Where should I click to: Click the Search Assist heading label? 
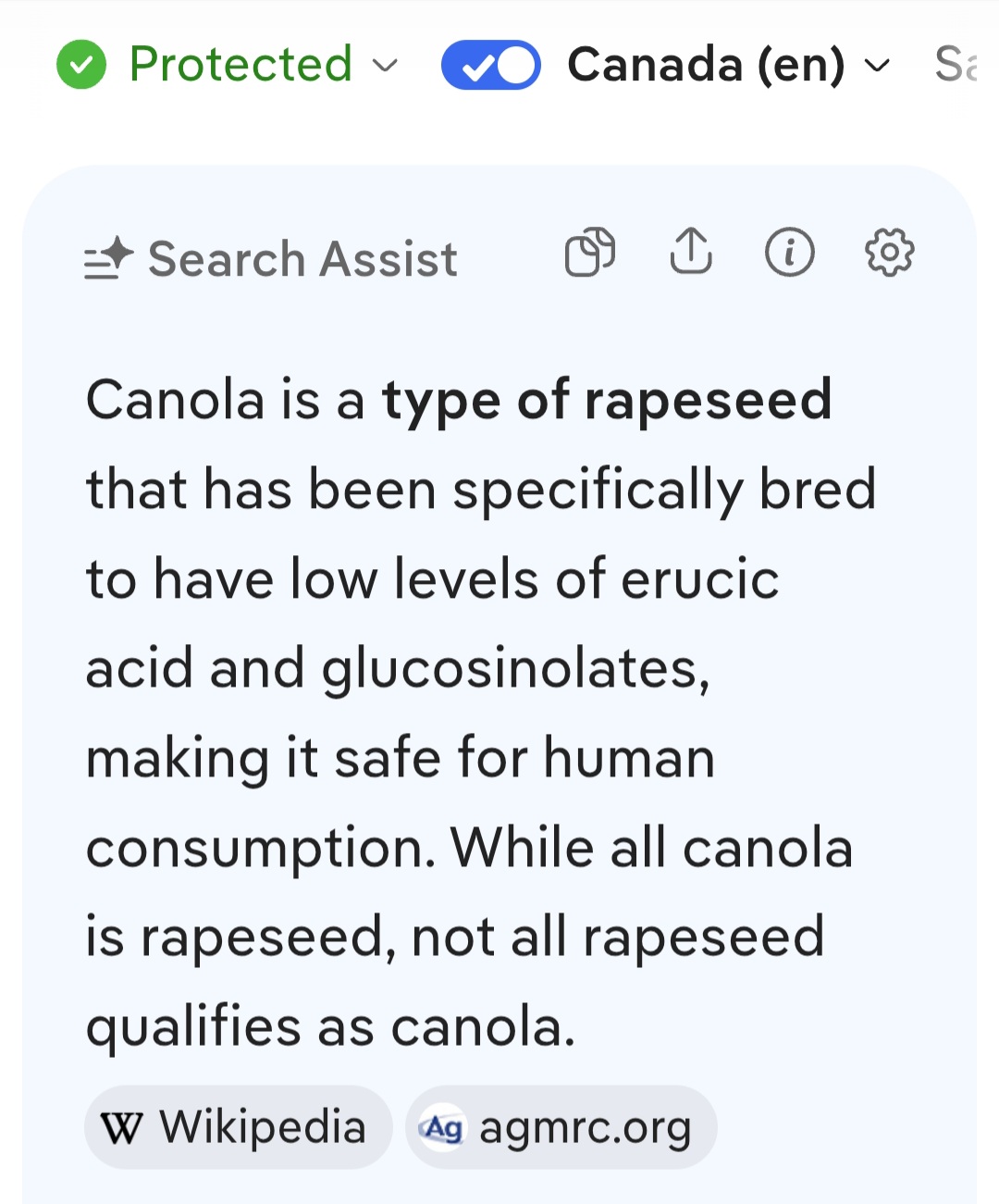tap(302, 258)
